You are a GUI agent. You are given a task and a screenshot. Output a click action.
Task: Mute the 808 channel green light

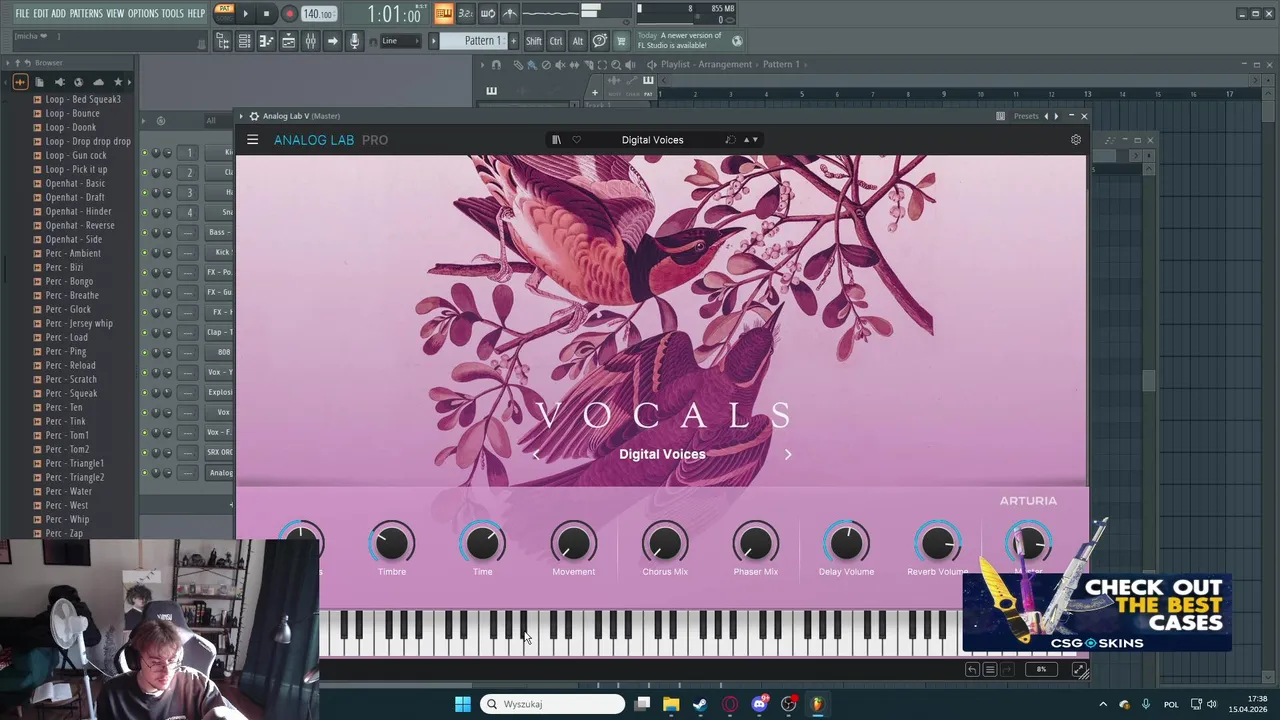(x=144, y=352)
